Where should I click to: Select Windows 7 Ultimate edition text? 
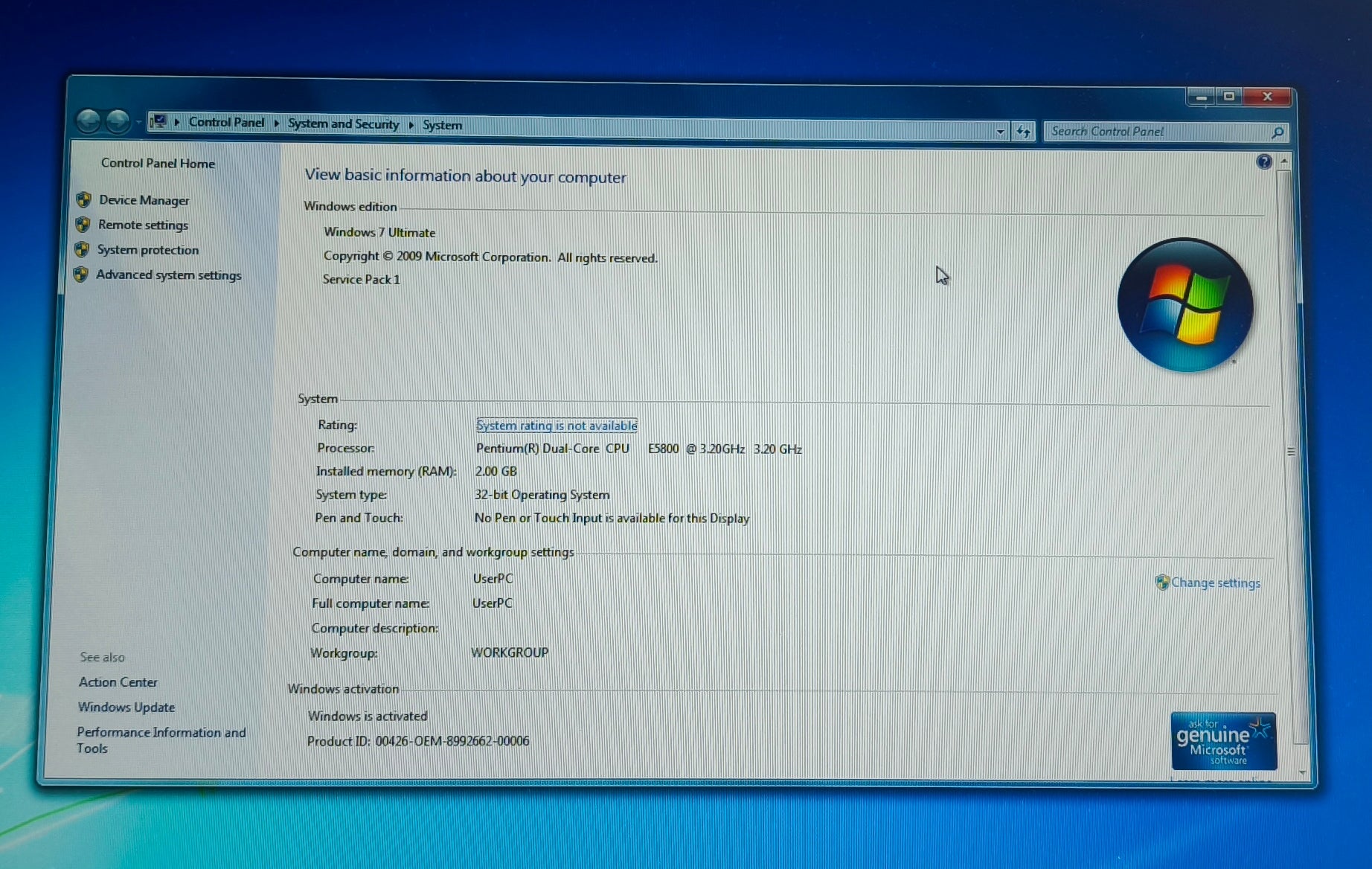pos(379,232)
